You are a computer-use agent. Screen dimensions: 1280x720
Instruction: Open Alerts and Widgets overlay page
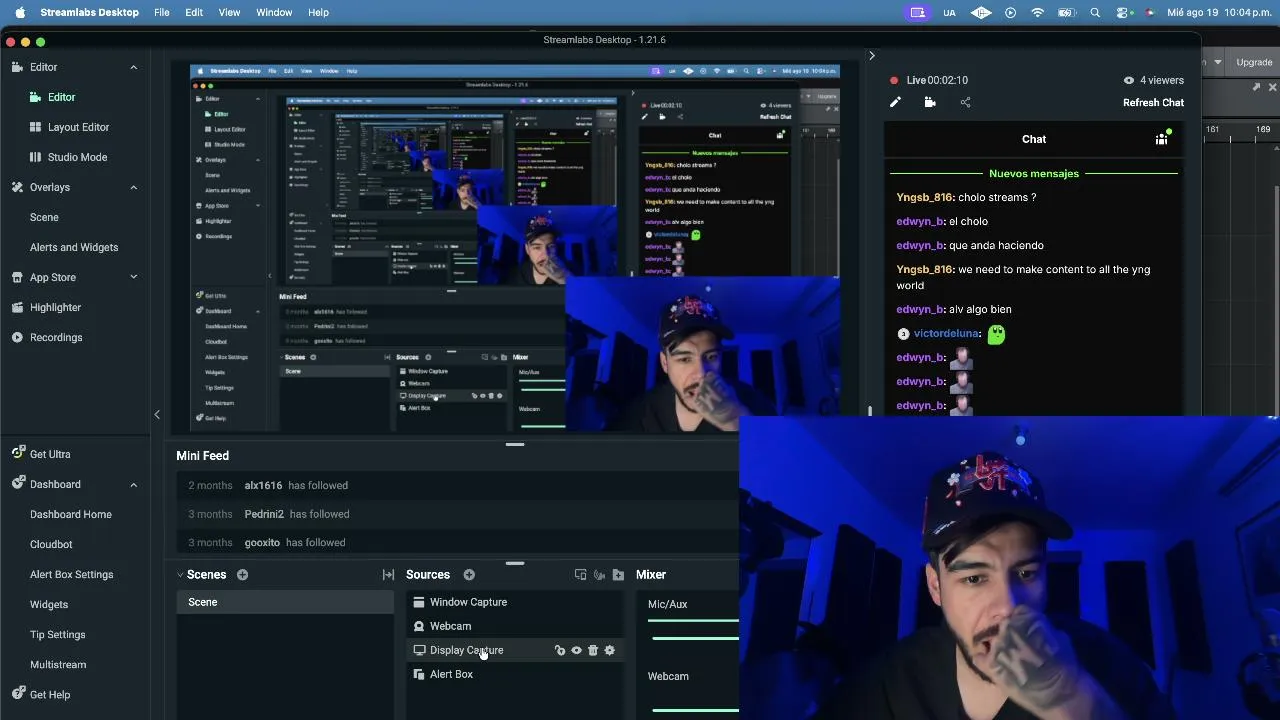(x=74, y=247)
